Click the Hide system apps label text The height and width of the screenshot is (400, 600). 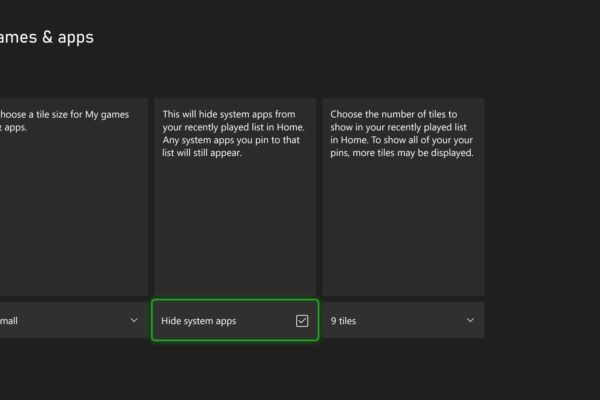click(199, 321)
